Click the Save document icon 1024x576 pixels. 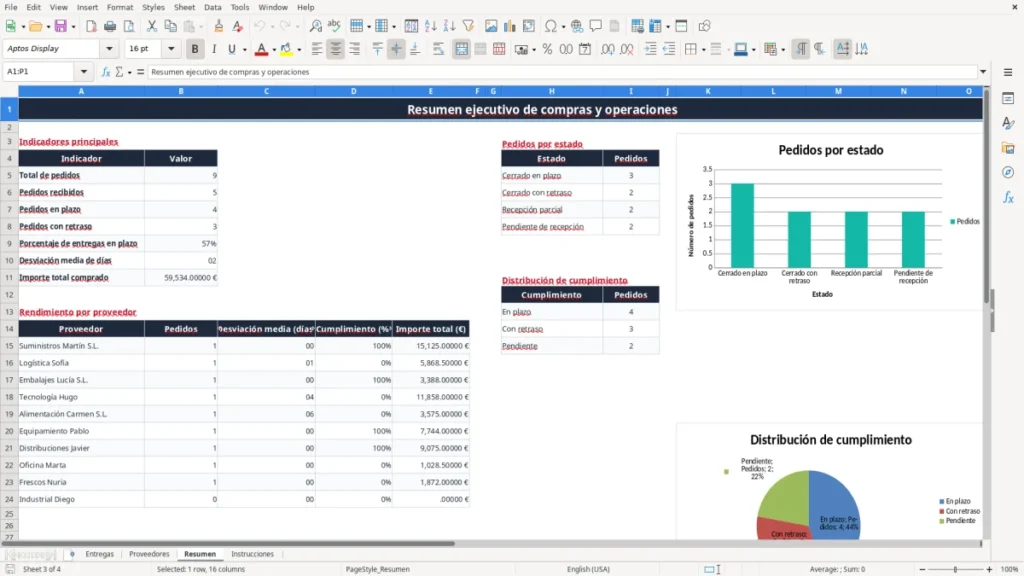tap(61, 26)
